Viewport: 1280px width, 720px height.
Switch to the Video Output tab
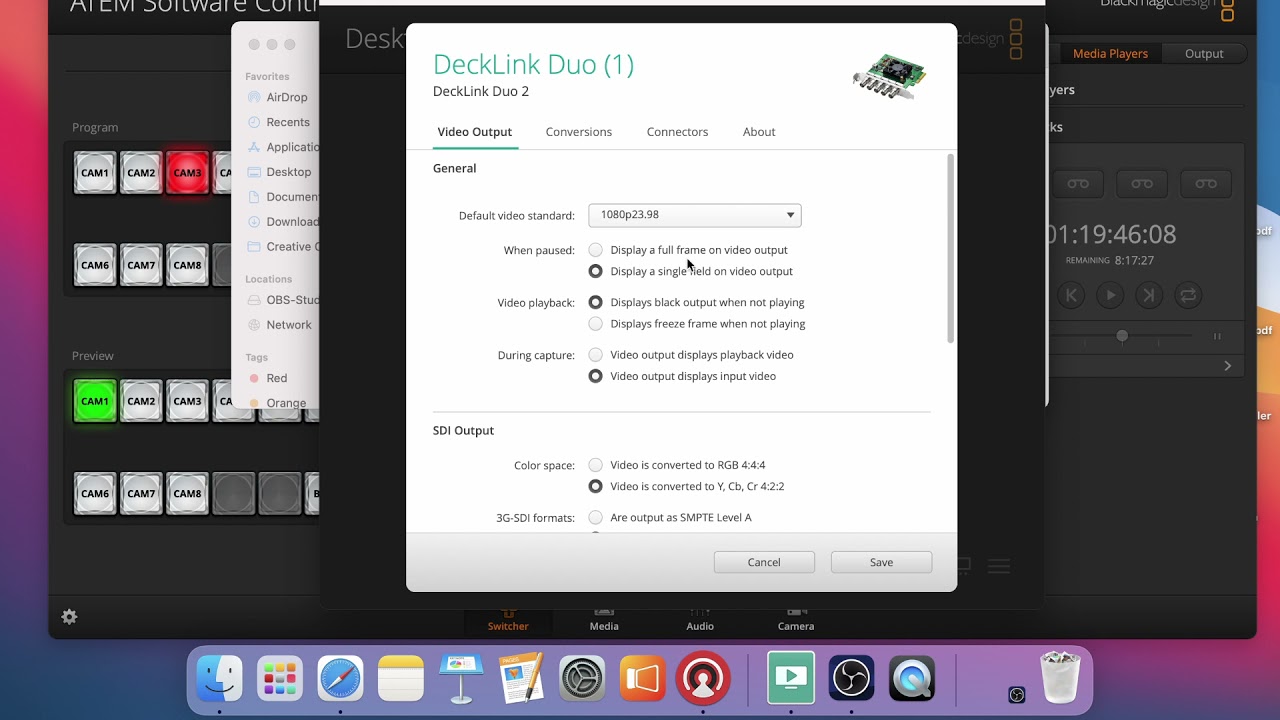tap(475, 132)
